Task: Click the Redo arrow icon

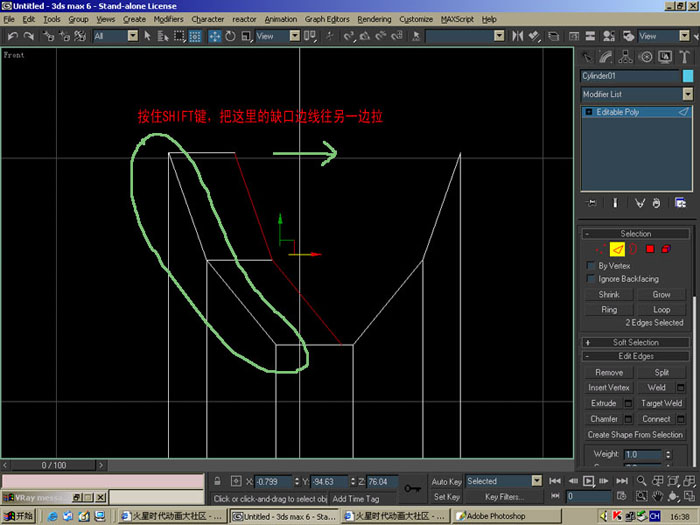Action: 29,36
